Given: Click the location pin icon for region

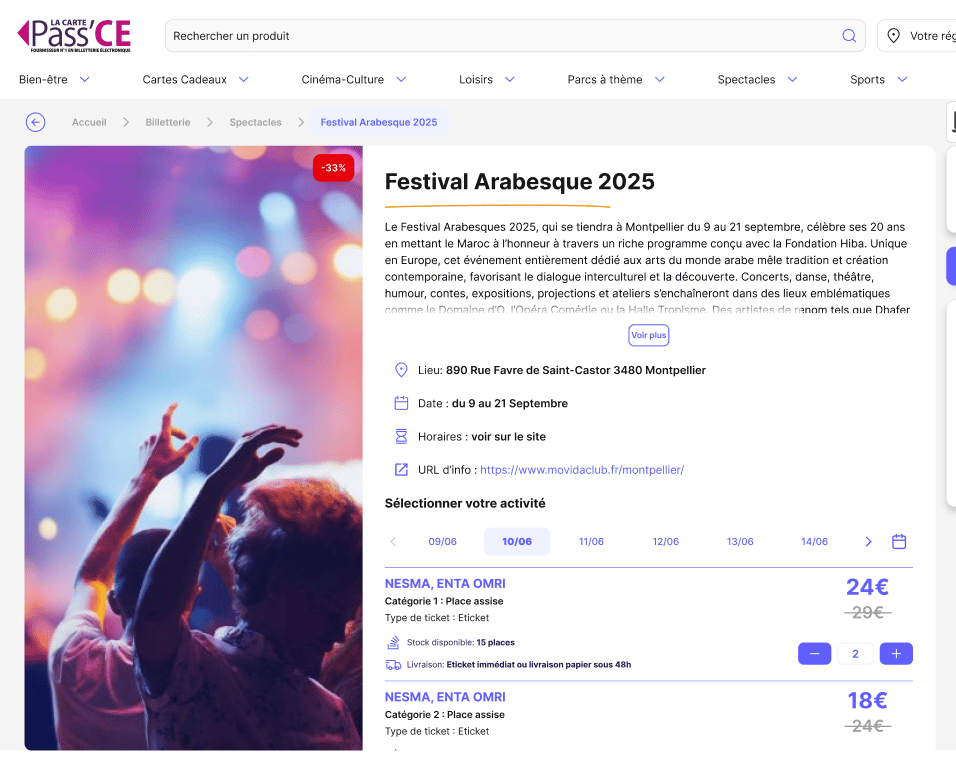Looking at the screenshot, I should tap(894, 36).
